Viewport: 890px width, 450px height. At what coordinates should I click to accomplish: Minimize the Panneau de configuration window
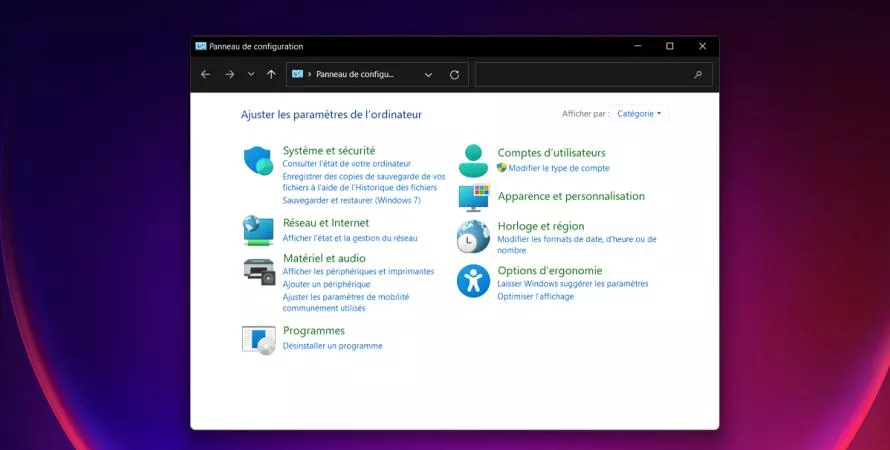[638, 46]
